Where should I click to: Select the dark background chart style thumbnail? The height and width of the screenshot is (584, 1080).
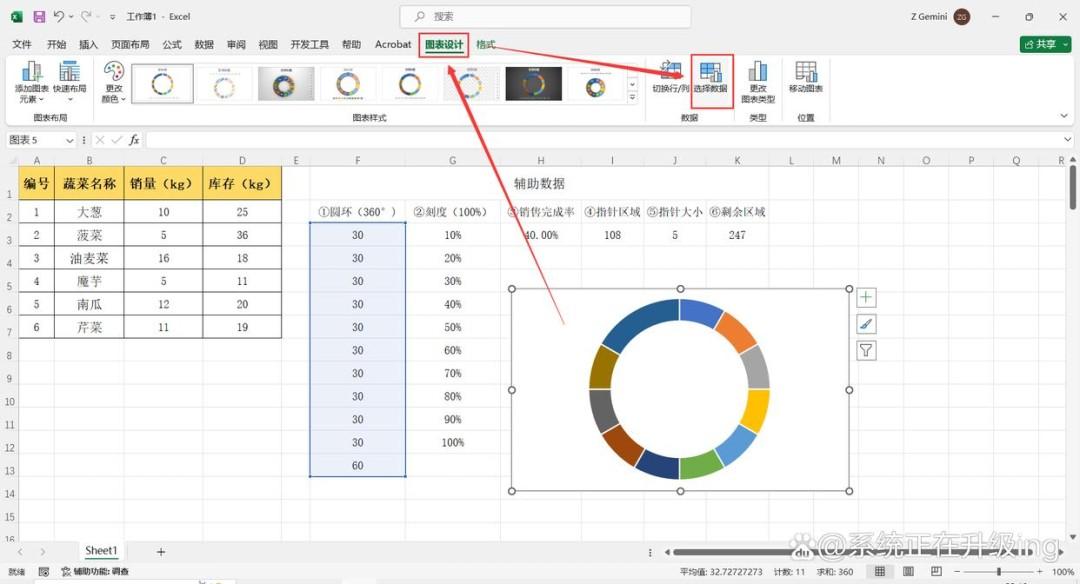(533, 84)
